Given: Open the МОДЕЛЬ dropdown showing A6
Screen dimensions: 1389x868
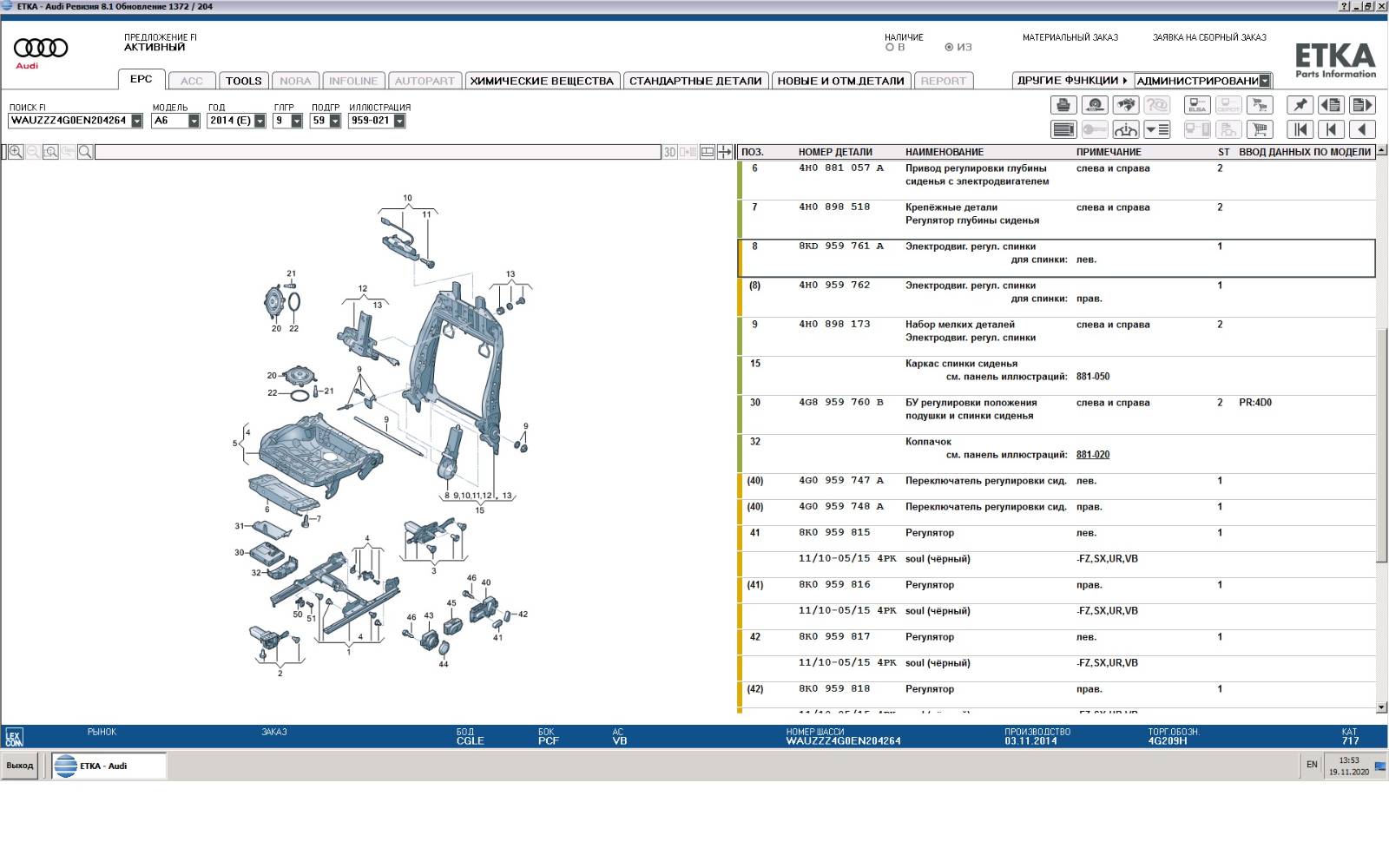Looking at the screenshot, I should pos(194,122).
